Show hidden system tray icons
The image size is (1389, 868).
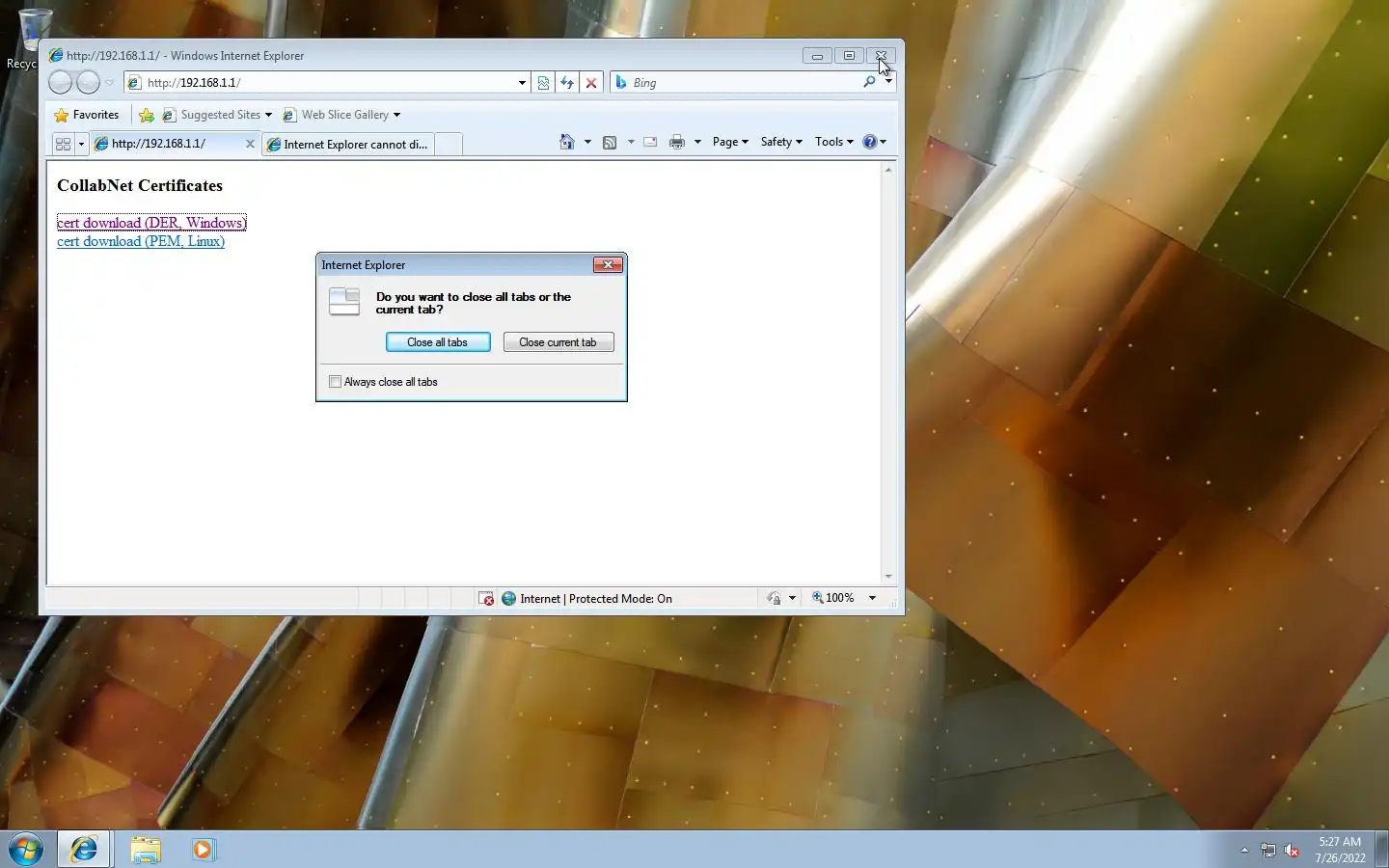pyautogui.click(x=1244, y=850)
